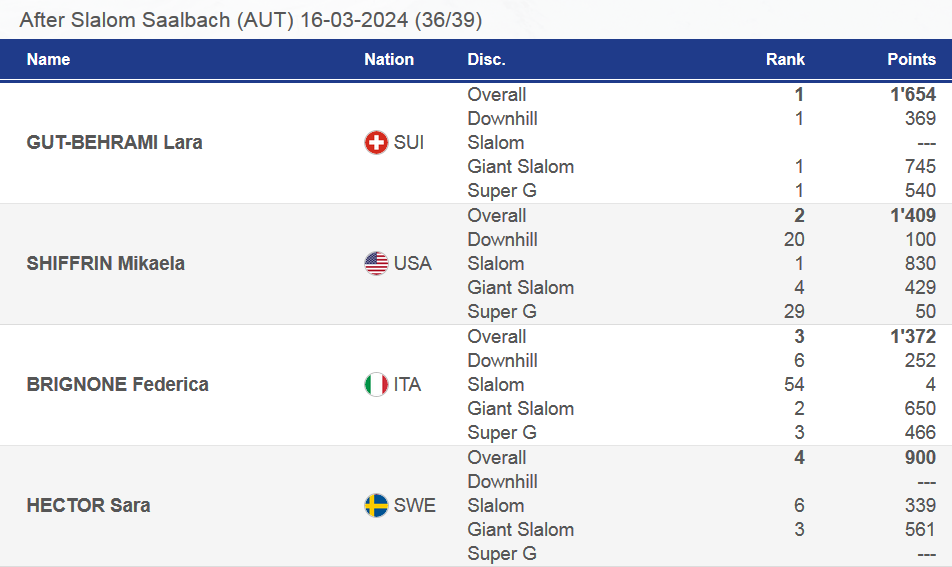Select Shiffrin's Downhill points value 100
This screenshot has height=567, width=952.
tap(921, 240)
